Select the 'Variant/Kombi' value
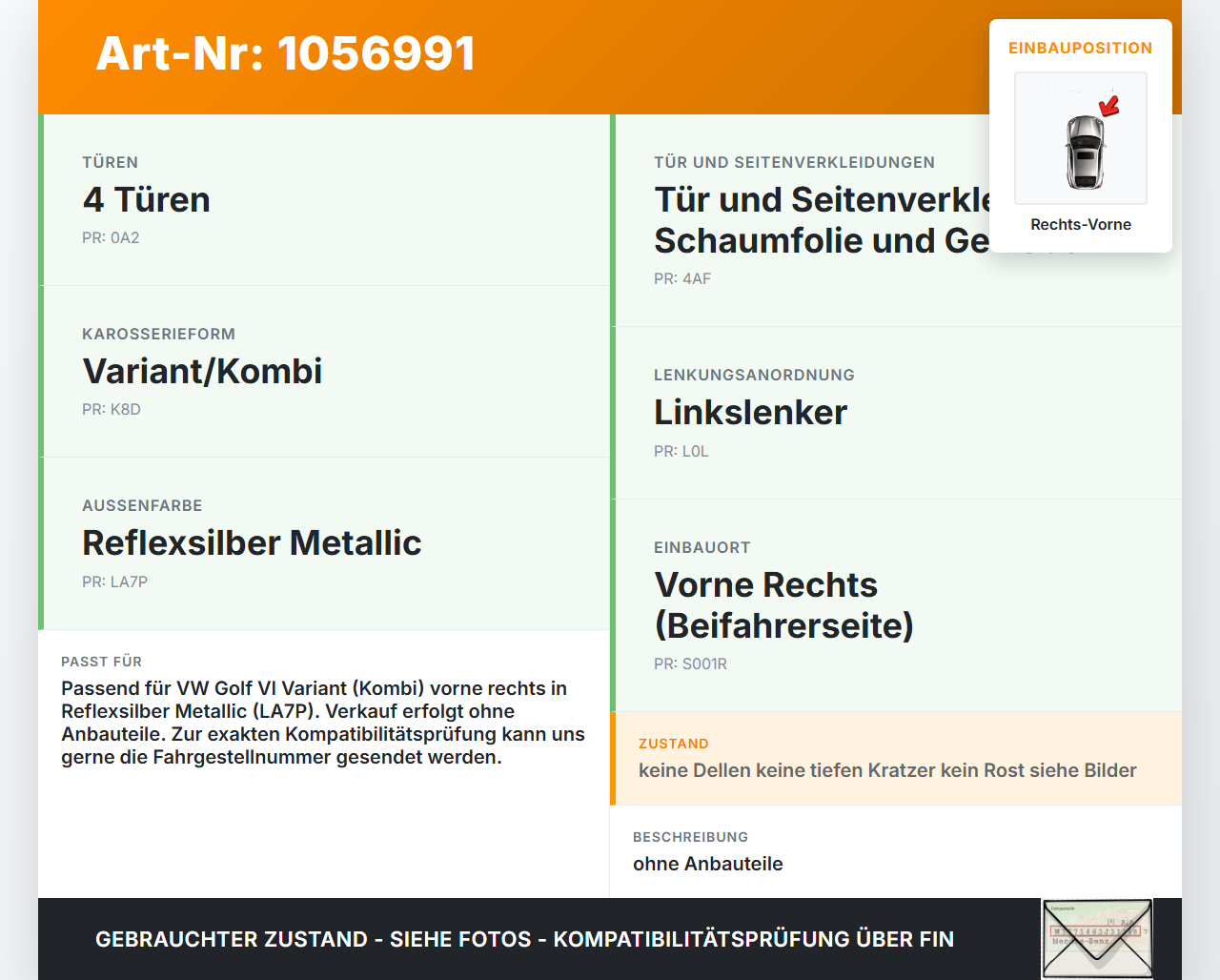The image size is (1220, 980). [202, 371]
